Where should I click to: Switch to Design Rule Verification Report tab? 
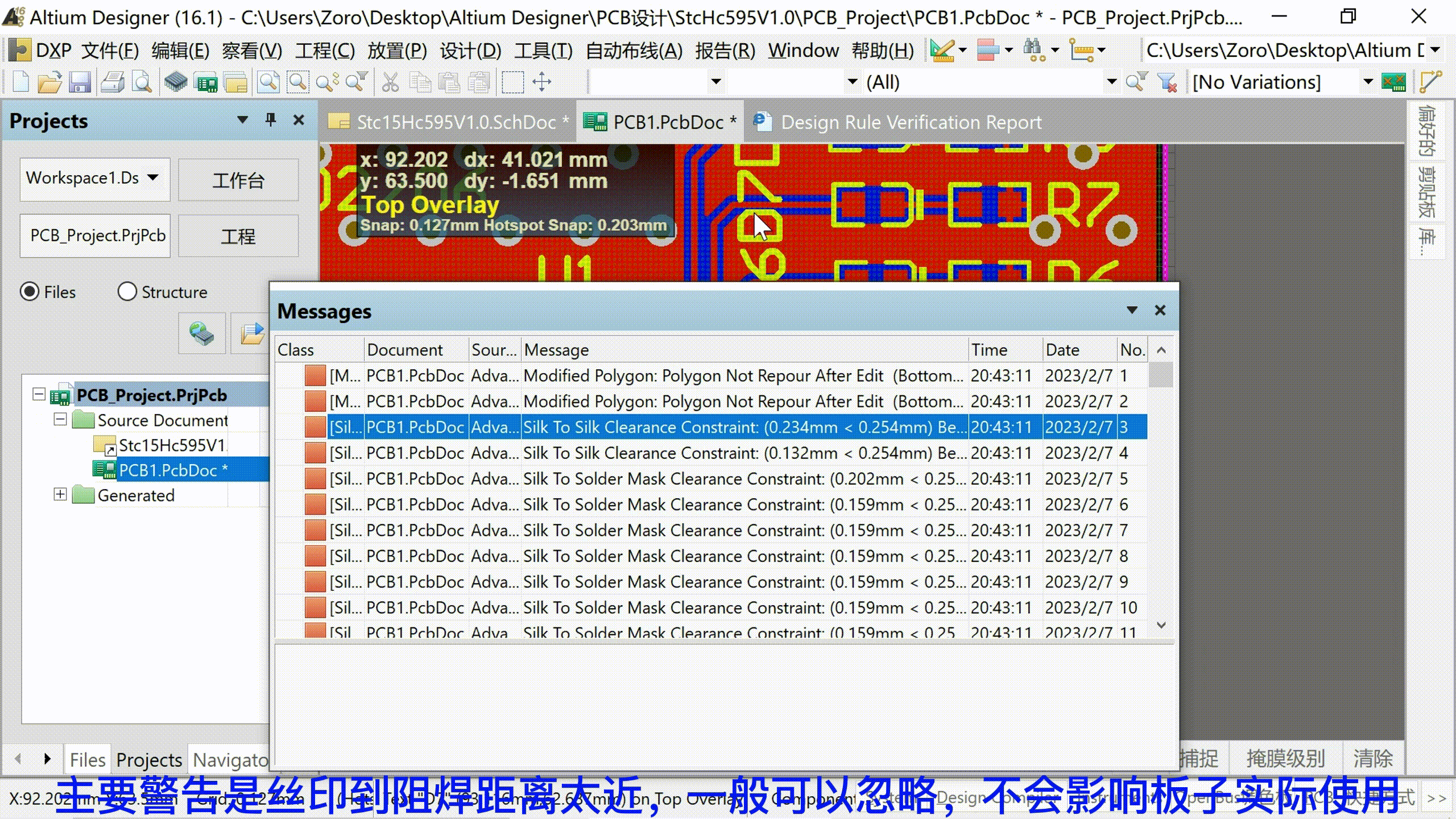point(910,122)
